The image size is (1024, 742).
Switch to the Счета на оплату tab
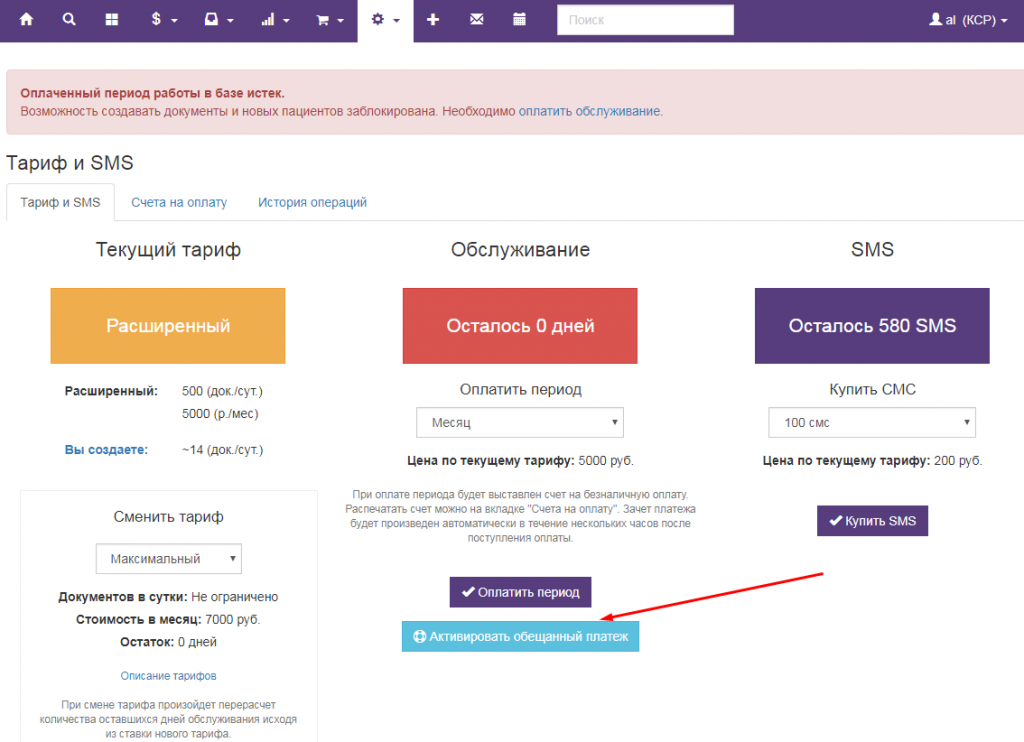click(x=179, y=202)
